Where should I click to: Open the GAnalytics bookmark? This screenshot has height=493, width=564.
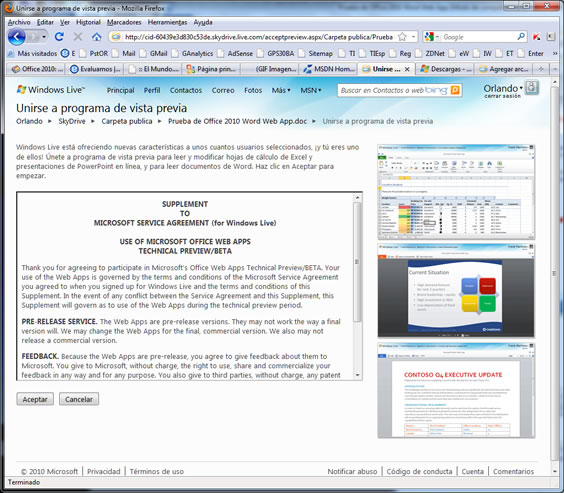193,53
